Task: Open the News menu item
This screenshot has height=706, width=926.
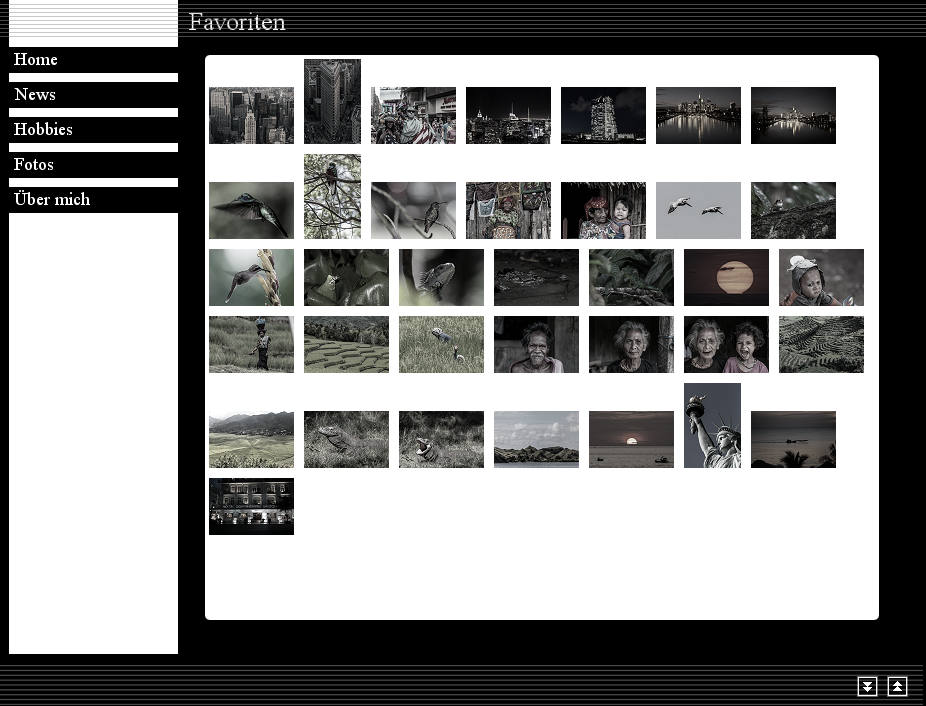Action: [35, 95]
